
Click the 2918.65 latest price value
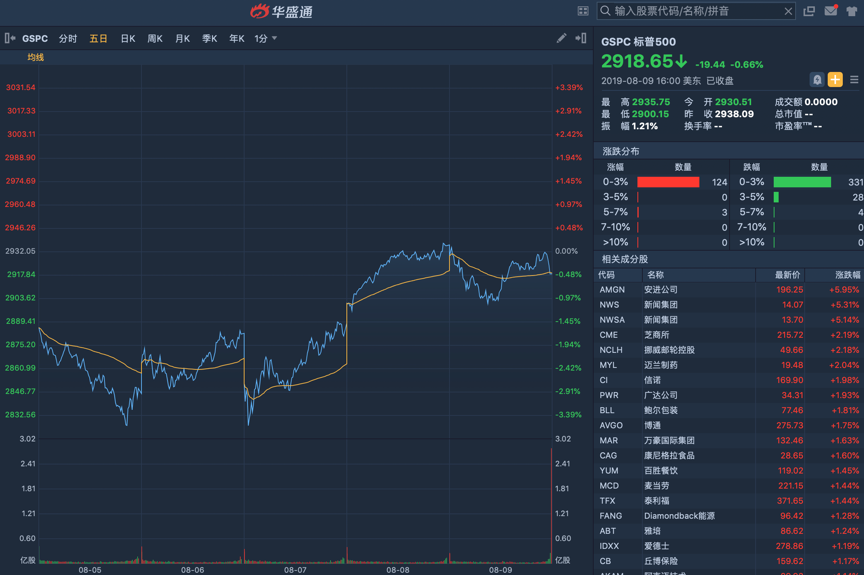(x=637, y=61)
